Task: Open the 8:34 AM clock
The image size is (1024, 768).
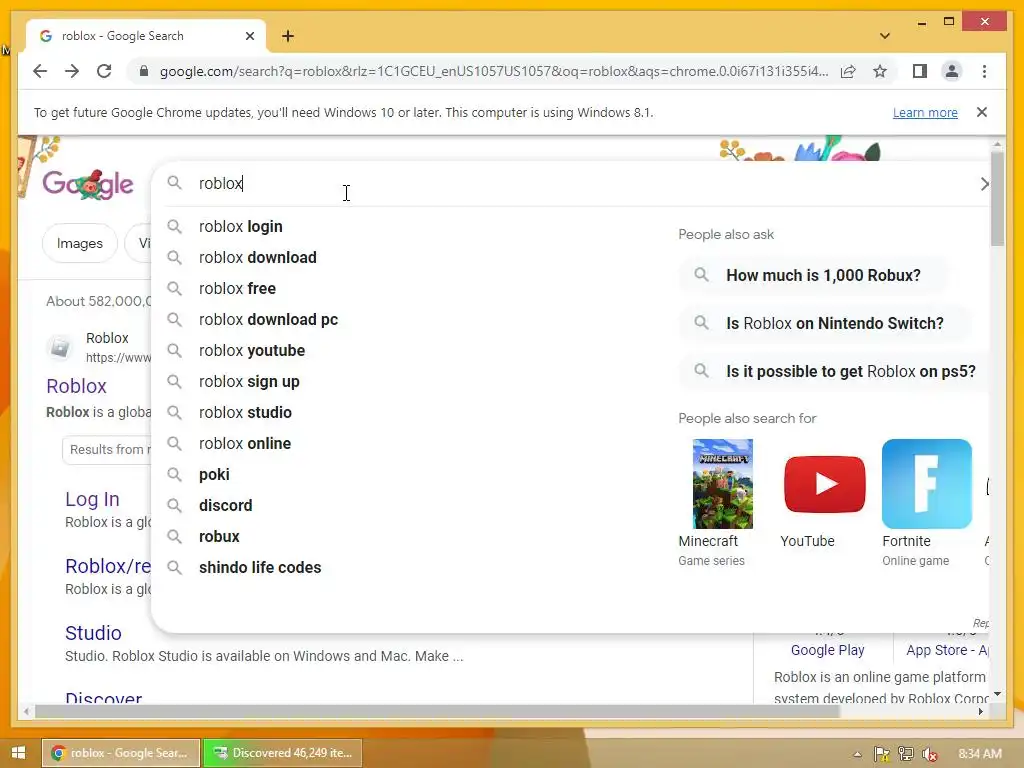Action: tap(980, 754)
